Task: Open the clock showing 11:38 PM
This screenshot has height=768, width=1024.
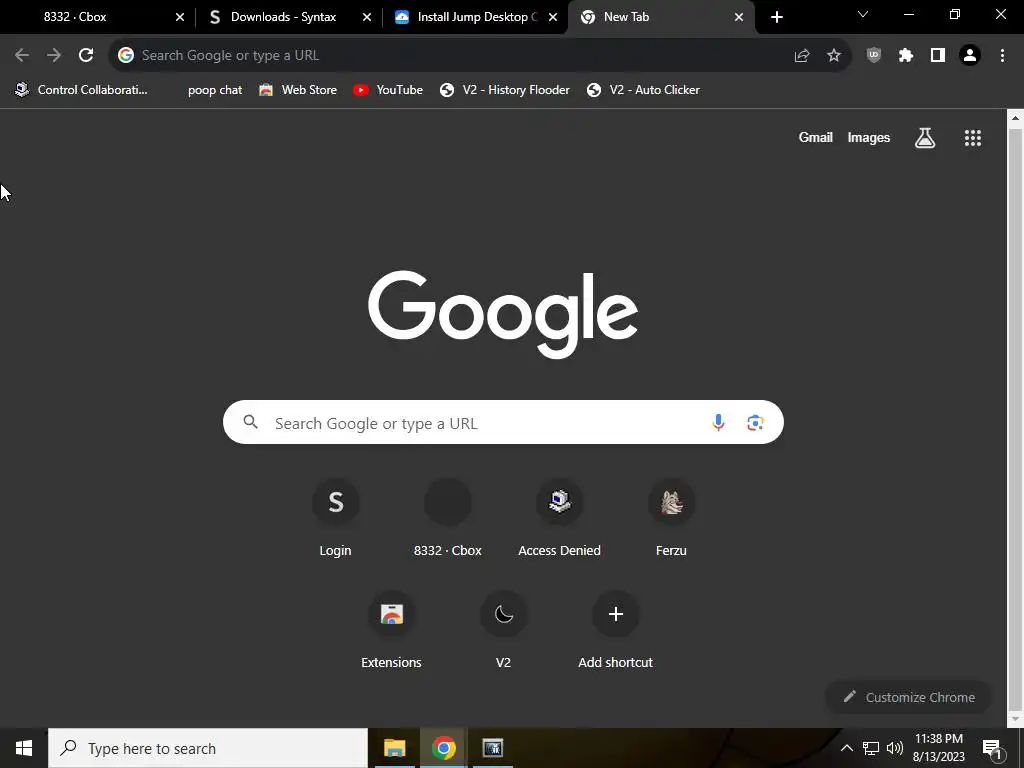Action: click(x=938, y=748)
